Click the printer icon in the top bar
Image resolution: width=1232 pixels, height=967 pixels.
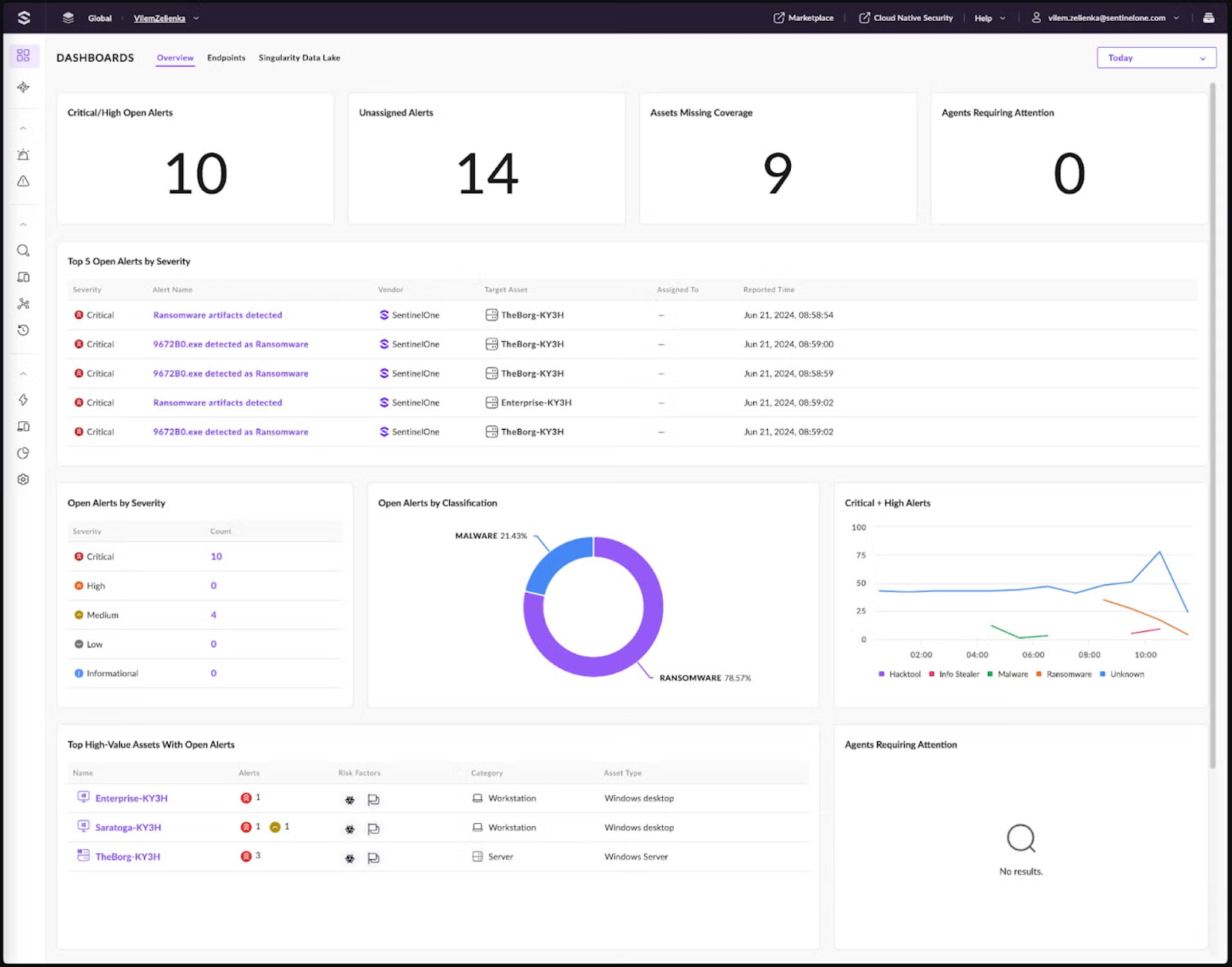[1209, 17]
